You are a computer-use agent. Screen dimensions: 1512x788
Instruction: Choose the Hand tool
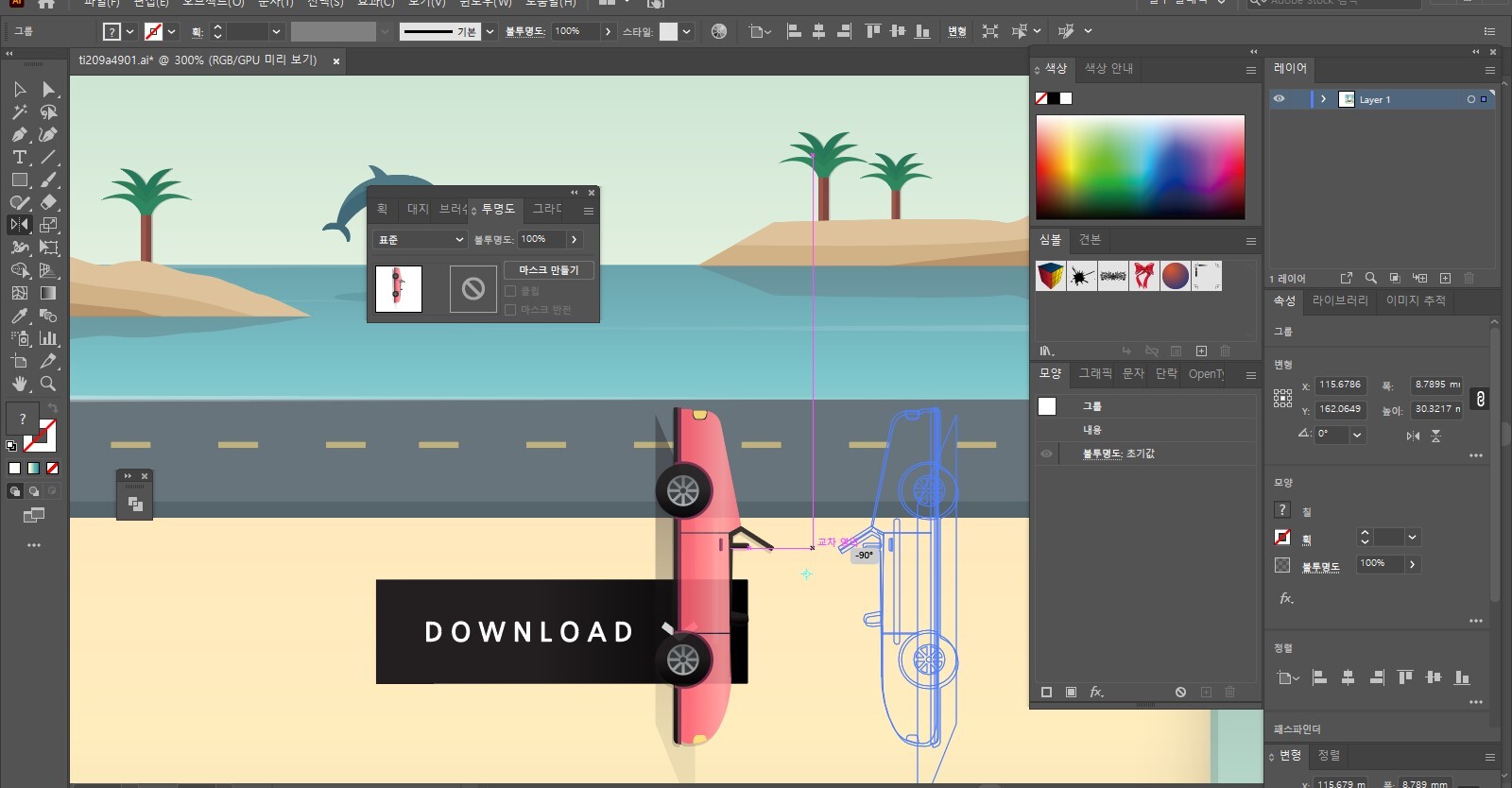pyautogui.click(x=19, y=384)
